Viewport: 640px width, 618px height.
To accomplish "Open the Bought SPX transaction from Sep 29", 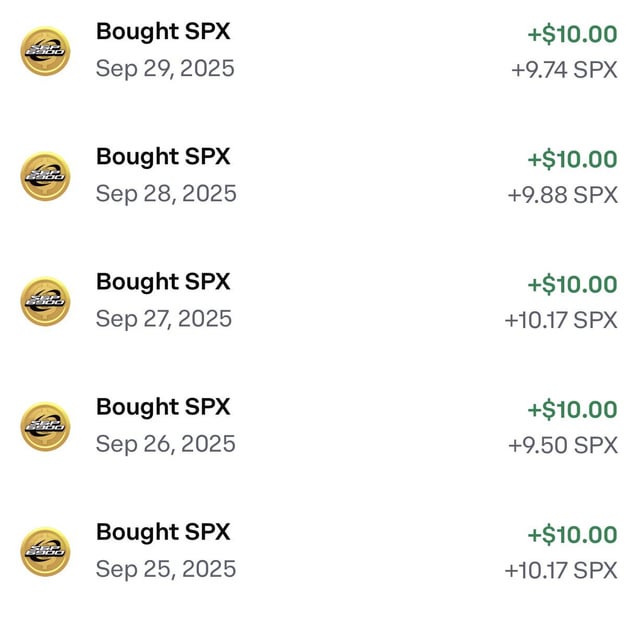I will (x=163, y=32).
